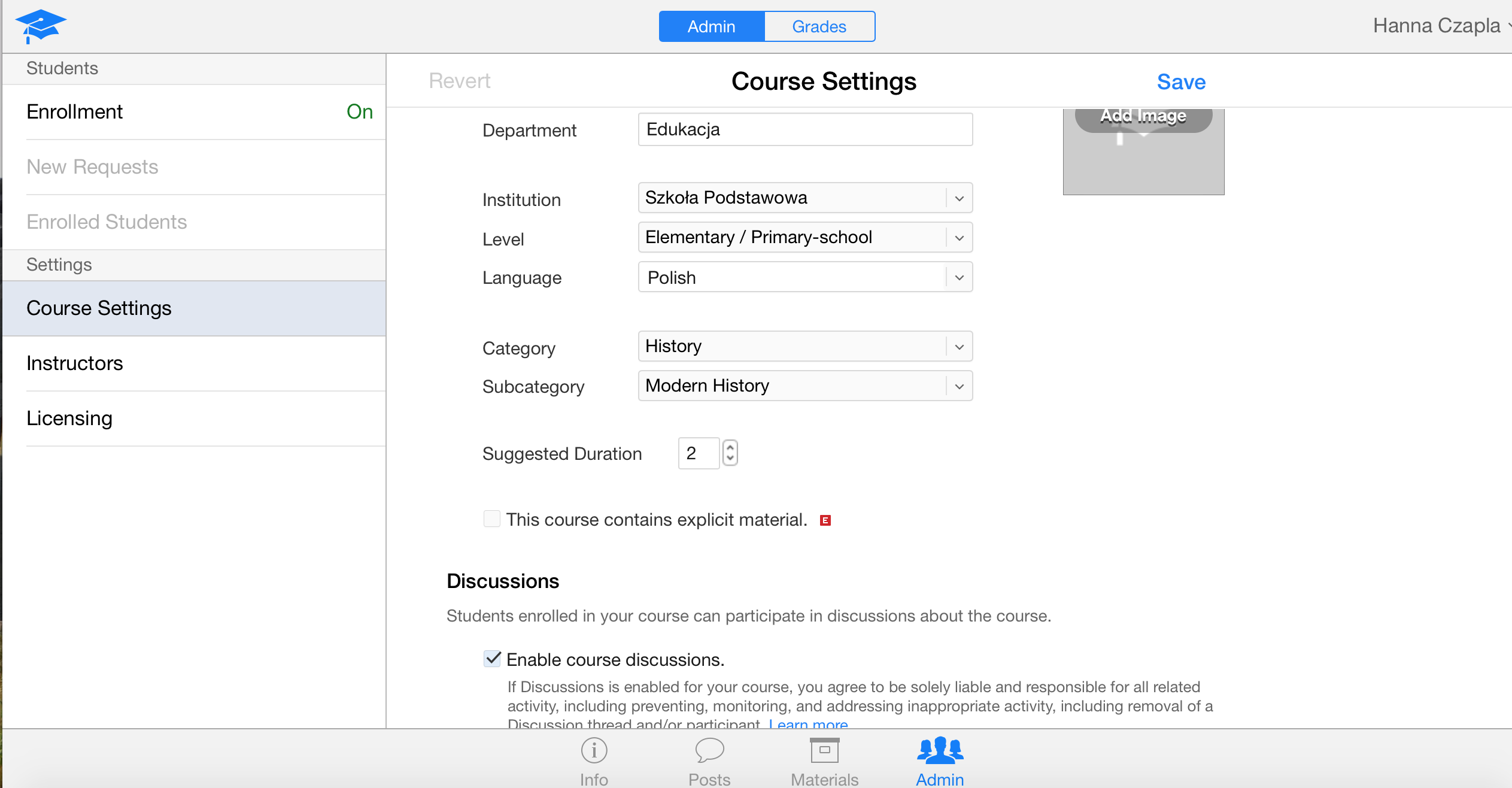
Task: Uncheck Enable course discussions checkbox
Action: 492,659
